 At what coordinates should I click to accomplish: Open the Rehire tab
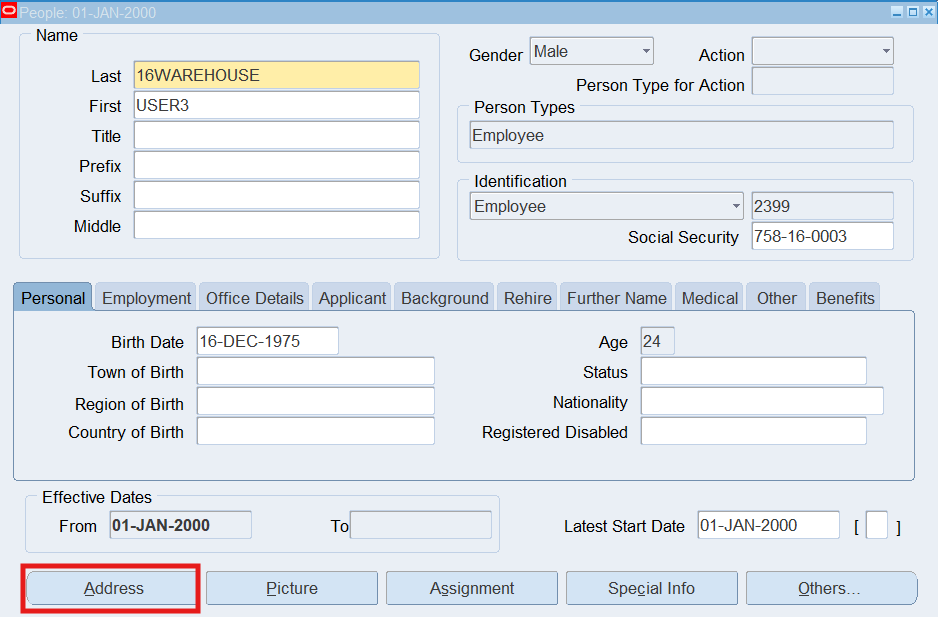click(x=527, y=298)
